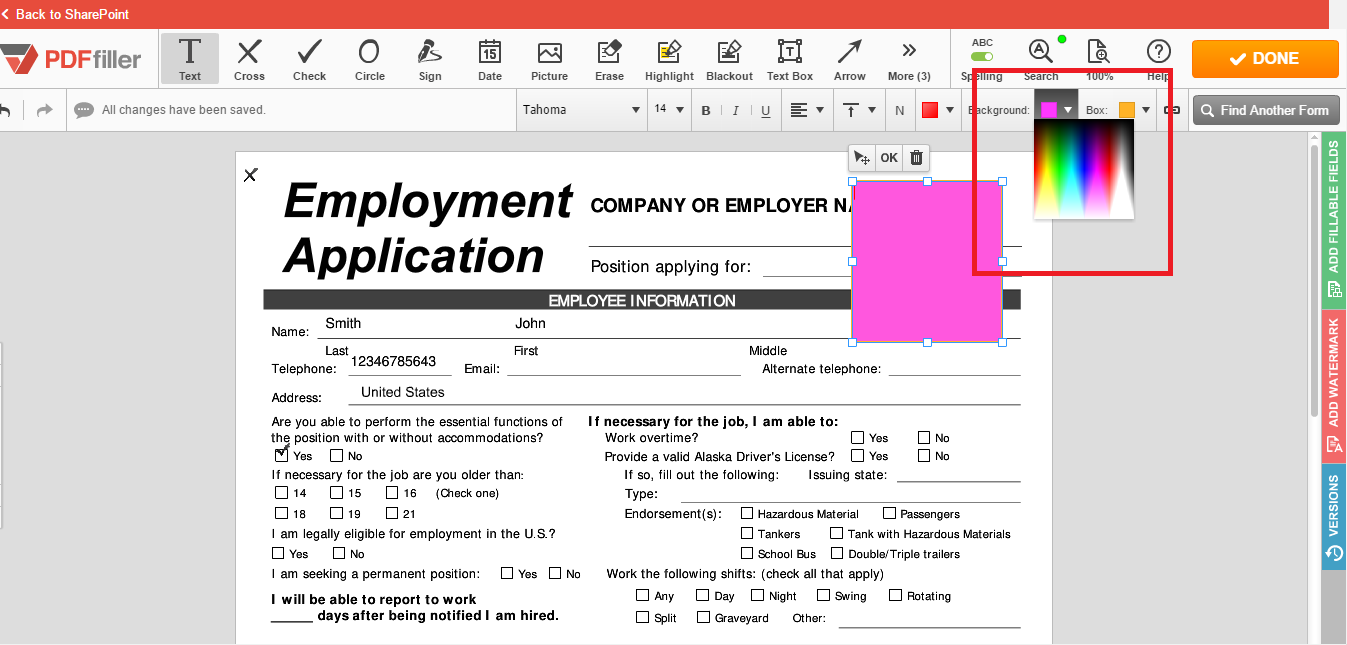
Task: Click the magenta Background color swatch
Action: pos(1049,110)
